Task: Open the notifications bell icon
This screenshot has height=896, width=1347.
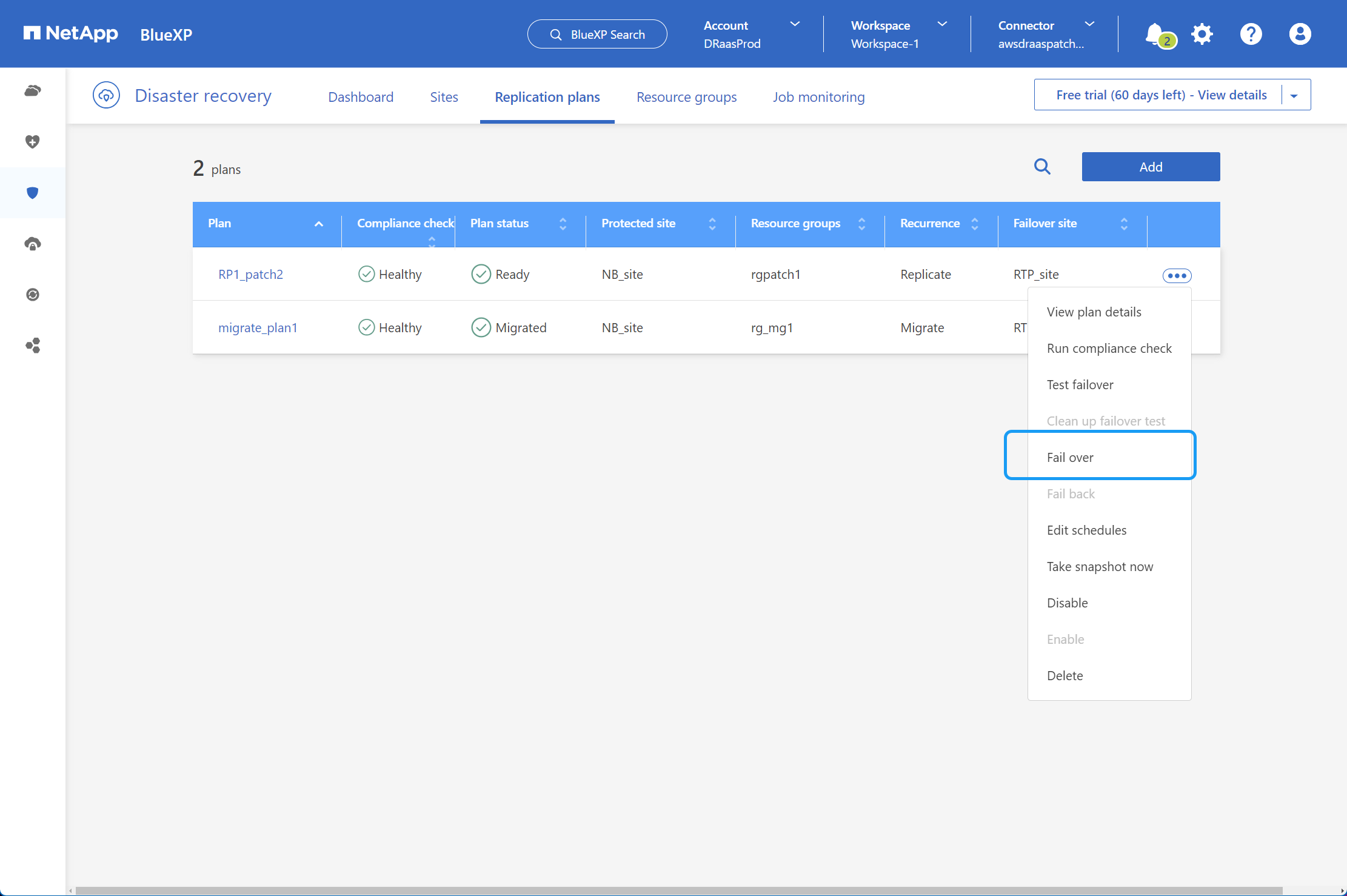Action: tap(1155, 33)
